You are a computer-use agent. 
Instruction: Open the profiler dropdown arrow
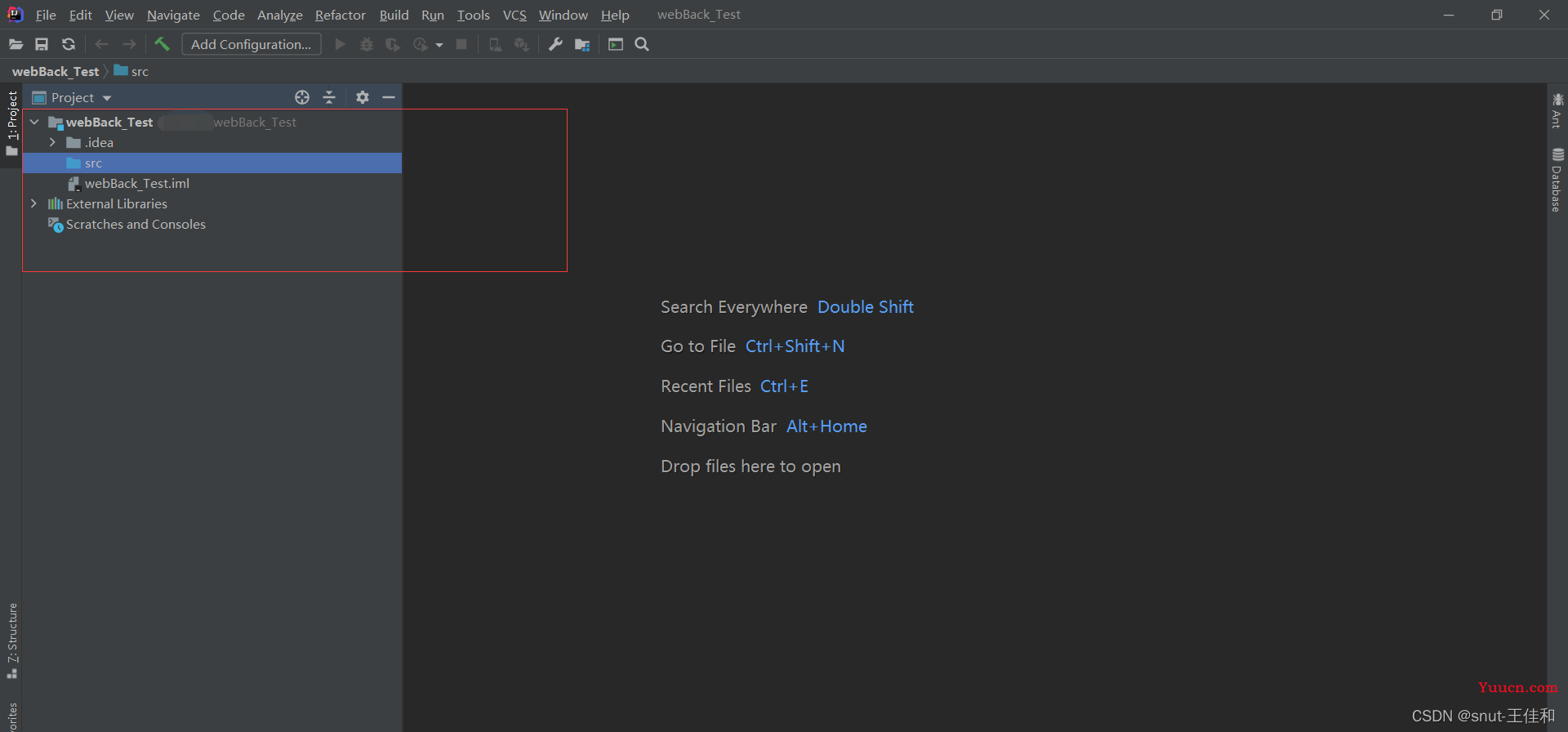pos(439,45)
